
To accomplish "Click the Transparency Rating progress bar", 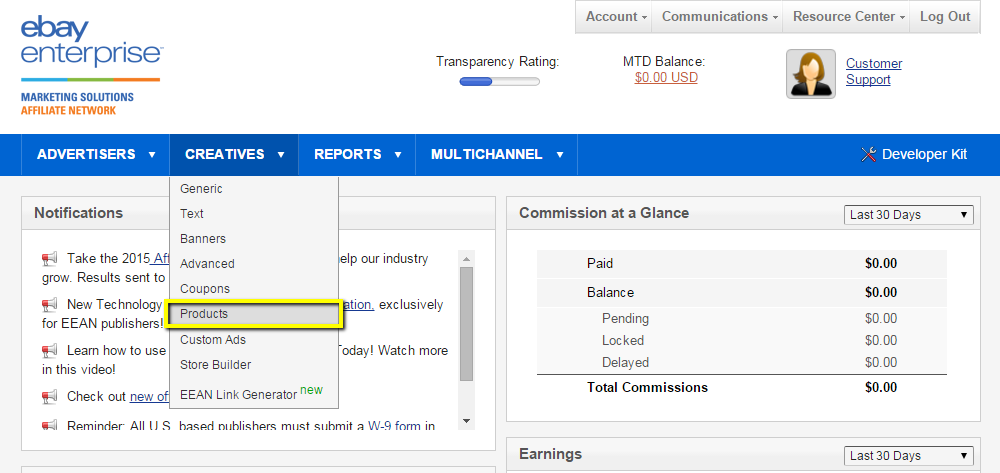I will point(499,82).
